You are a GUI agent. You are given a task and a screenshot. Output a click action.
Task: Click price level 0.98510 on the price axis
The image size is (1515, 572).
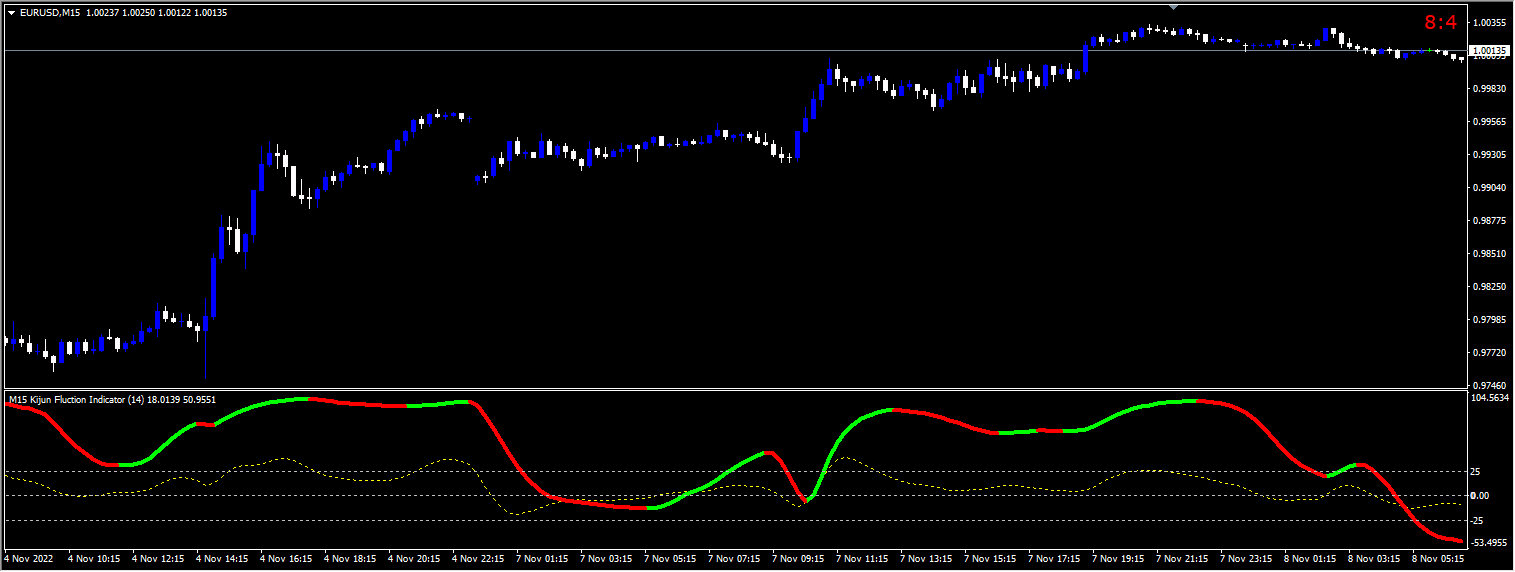point(1490,253)
